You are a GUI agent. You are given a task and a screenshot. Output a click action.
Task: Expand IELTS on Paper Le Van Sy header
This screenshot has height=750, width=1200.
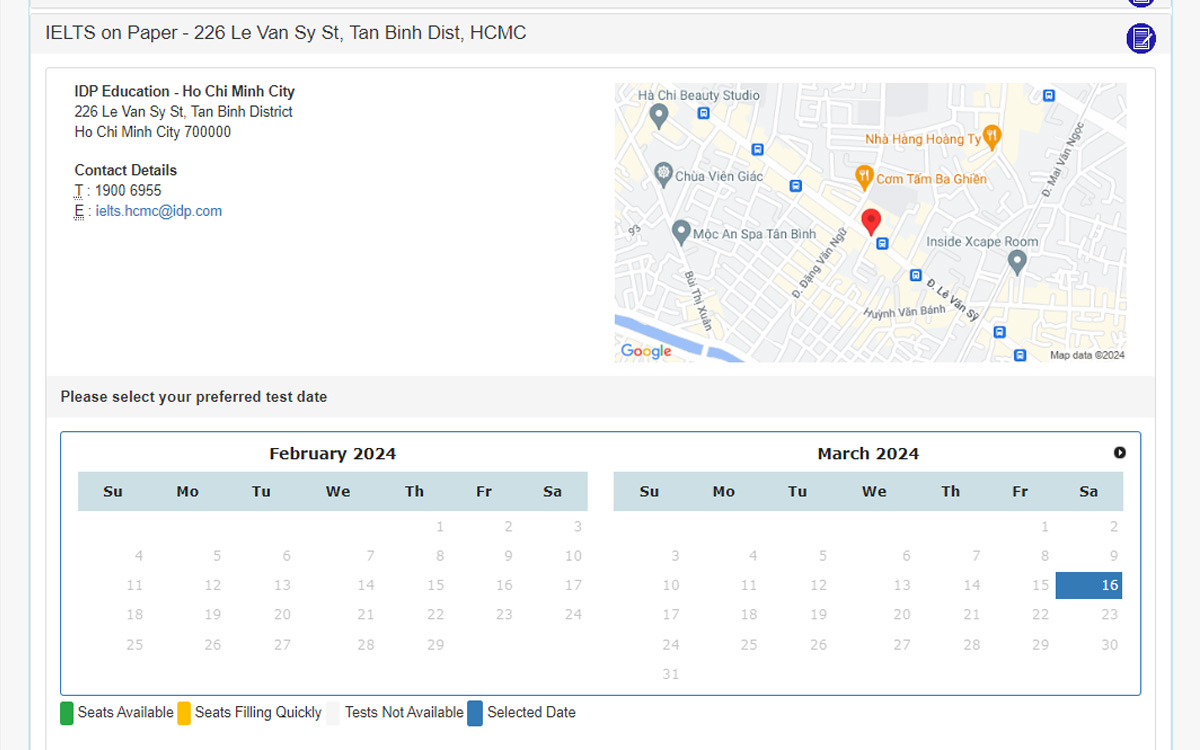tap(286, 33)
